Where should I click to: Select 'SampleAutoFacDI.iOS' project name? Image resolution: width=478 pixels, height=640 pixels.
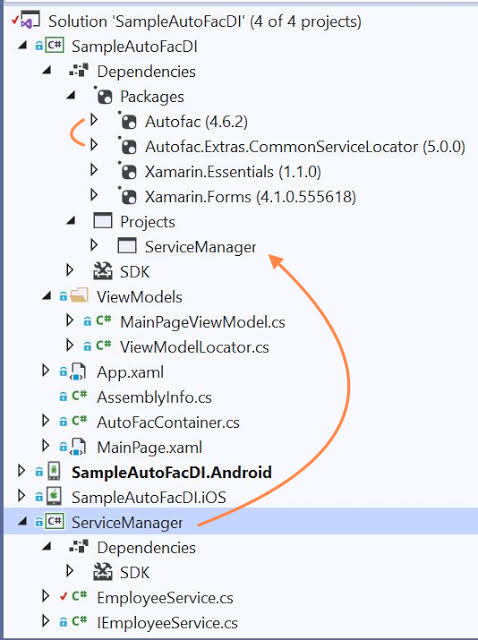tap(149, 497)
